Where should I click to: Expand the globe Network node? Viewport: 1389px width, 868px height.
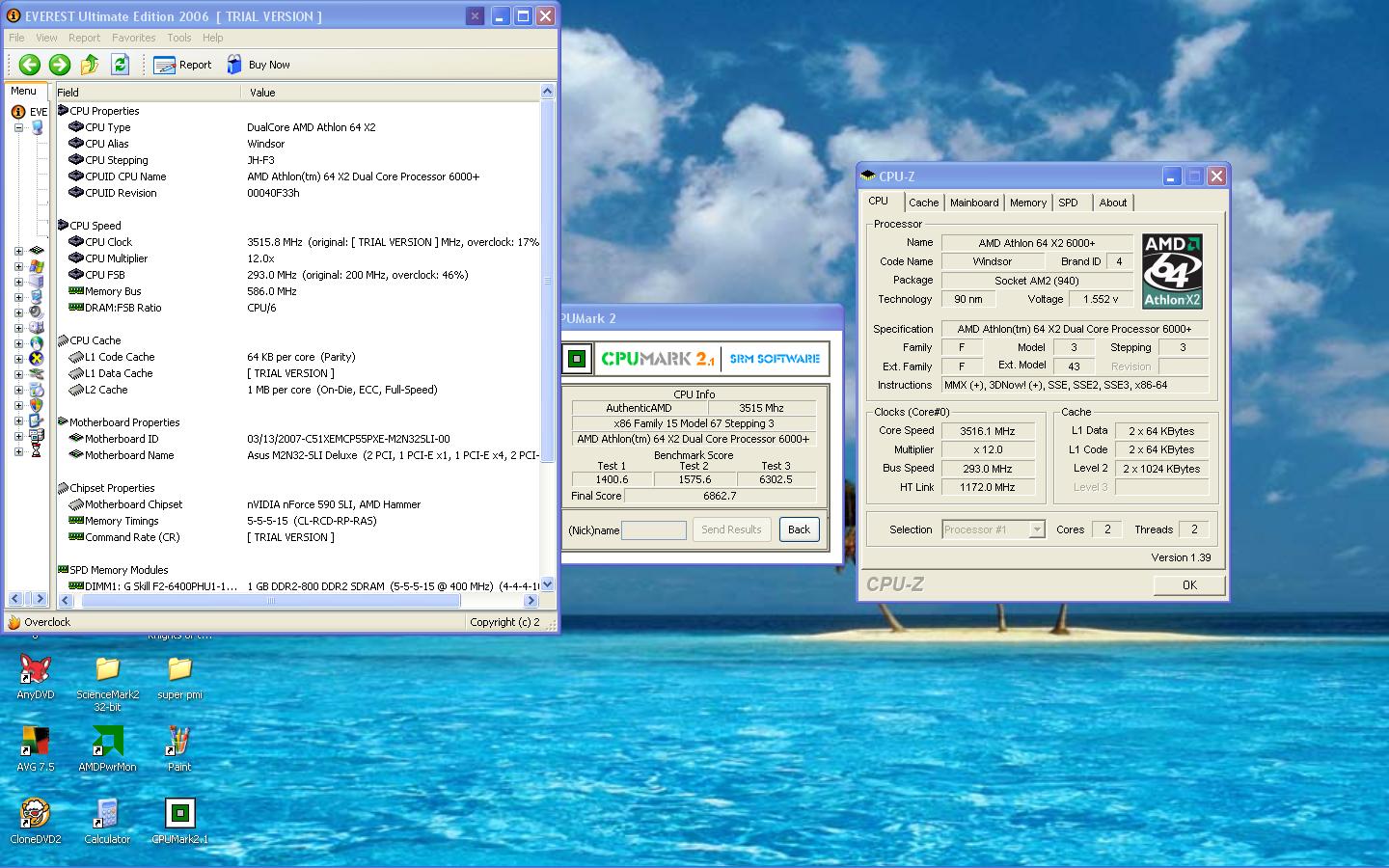(x=18, y=343)
